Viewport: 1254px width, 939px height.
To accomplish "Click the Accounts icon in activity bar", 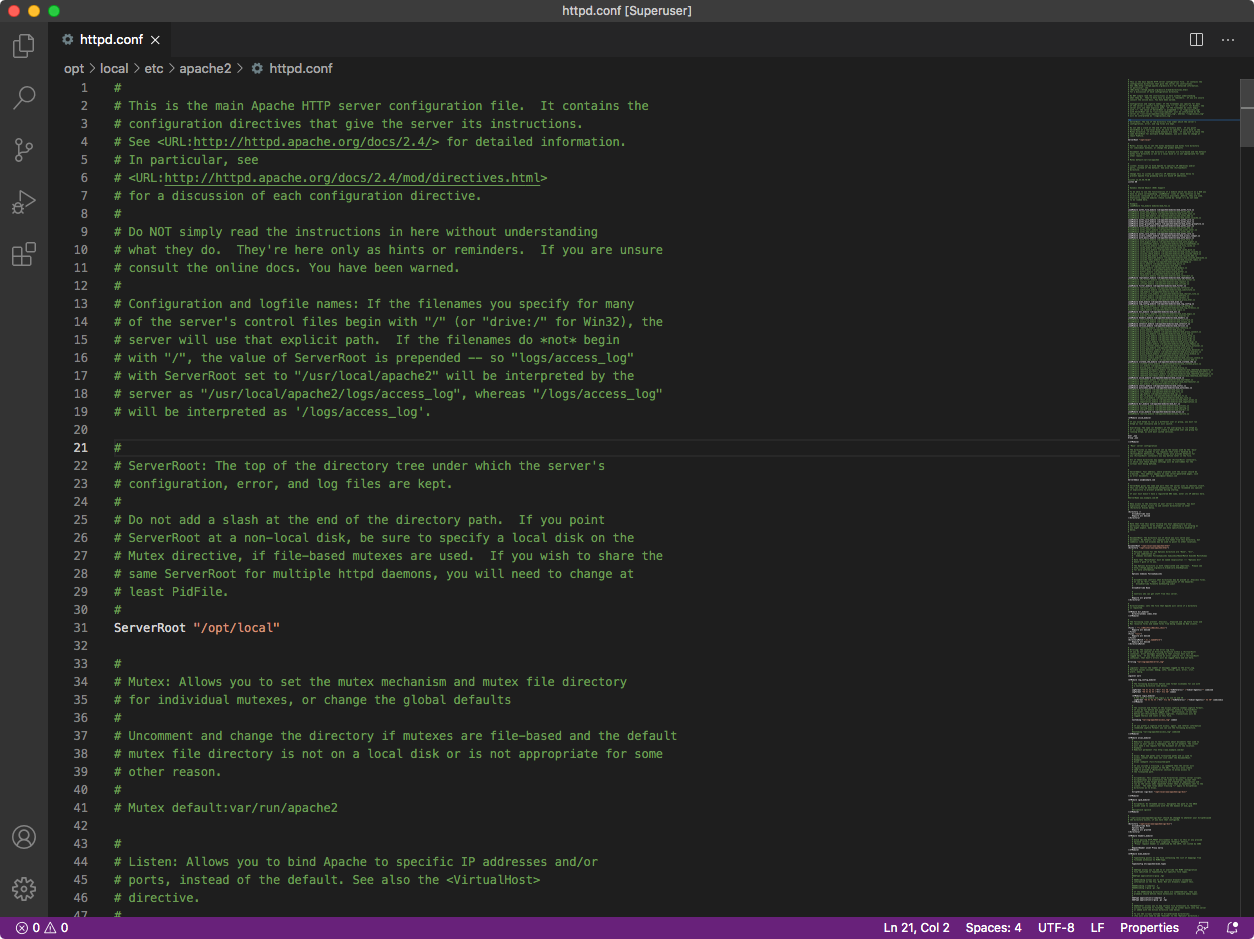I will 23,837.
